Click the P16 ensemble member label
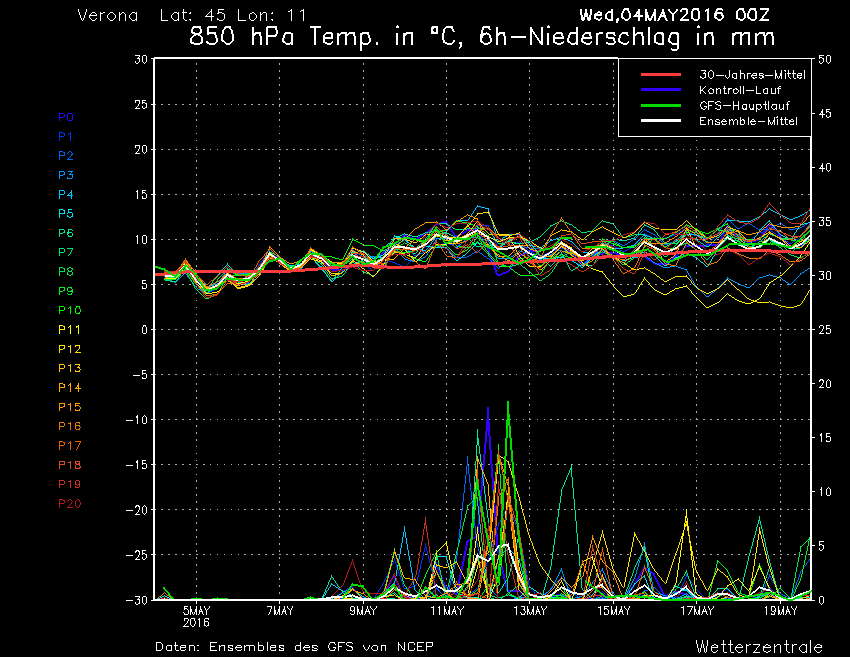 click(x=69, y=426)
